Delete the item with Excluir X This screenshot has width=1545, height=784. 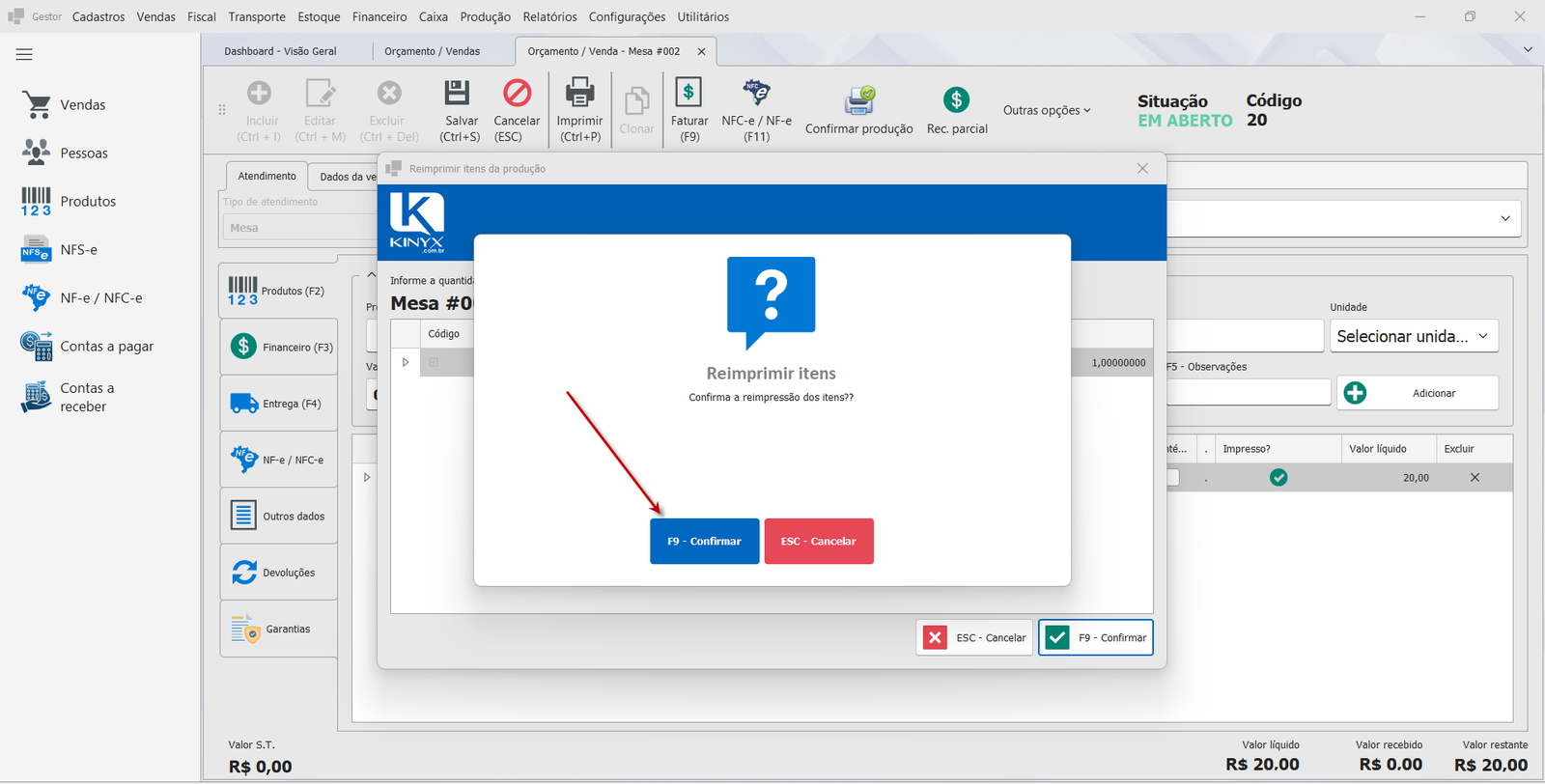point(1475,477)
